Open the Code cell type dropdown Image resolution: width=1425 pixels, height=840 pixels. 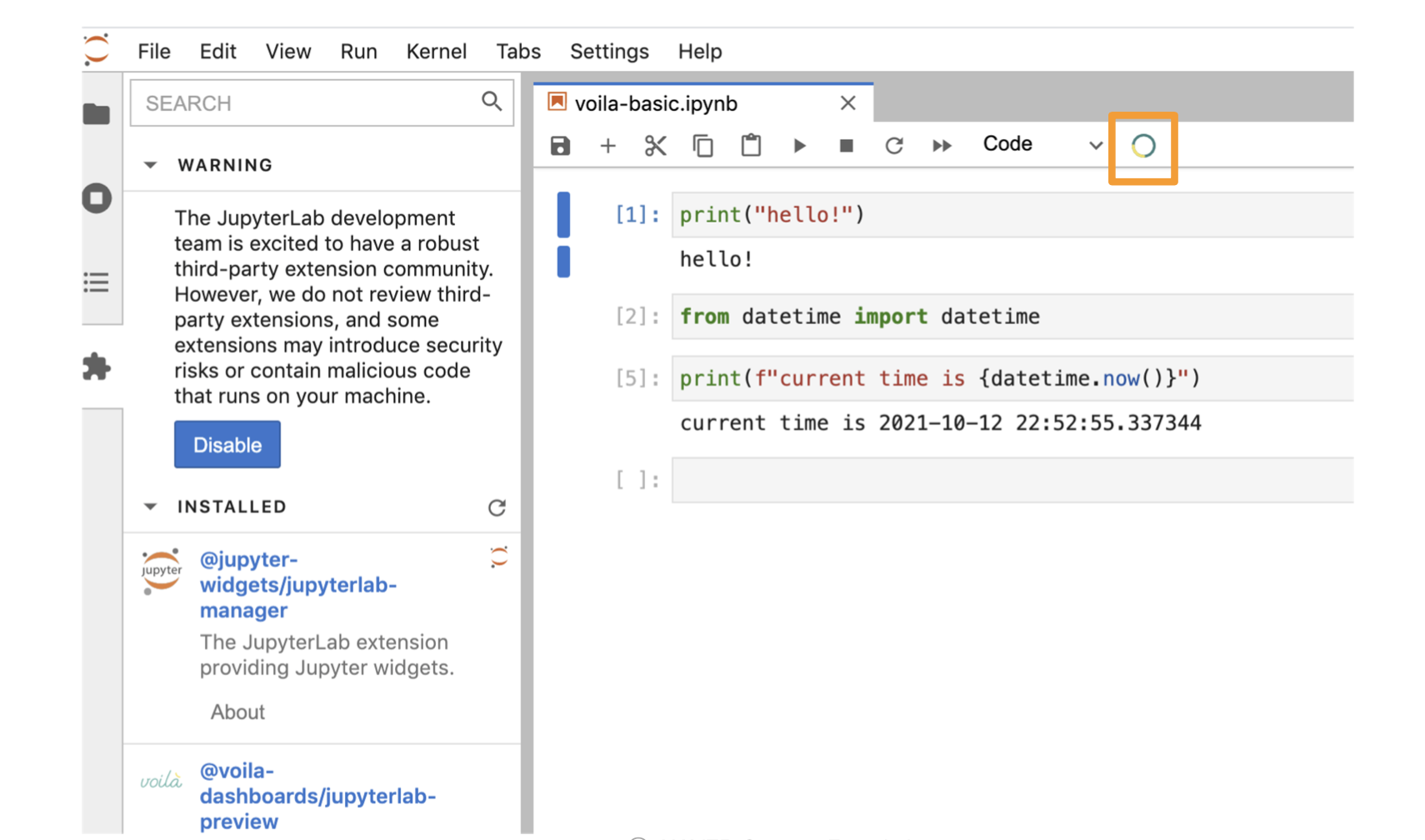(x=1042, y=144)
